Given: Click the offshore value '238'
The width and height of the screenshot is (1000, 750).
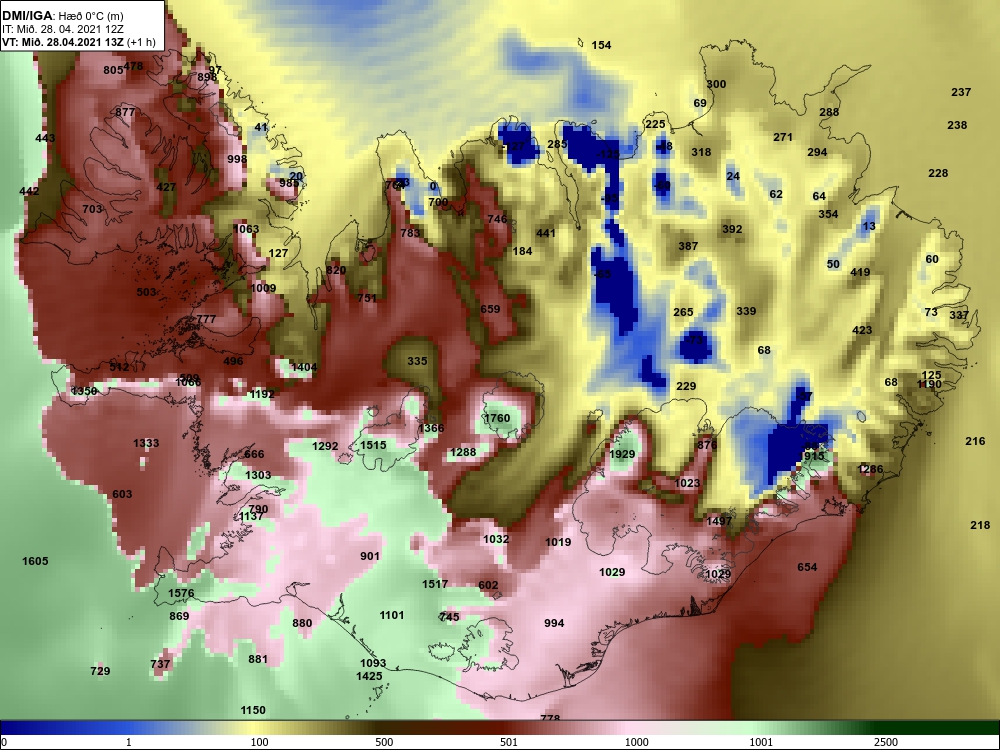Looking at the screenshot, I should 957,126.
